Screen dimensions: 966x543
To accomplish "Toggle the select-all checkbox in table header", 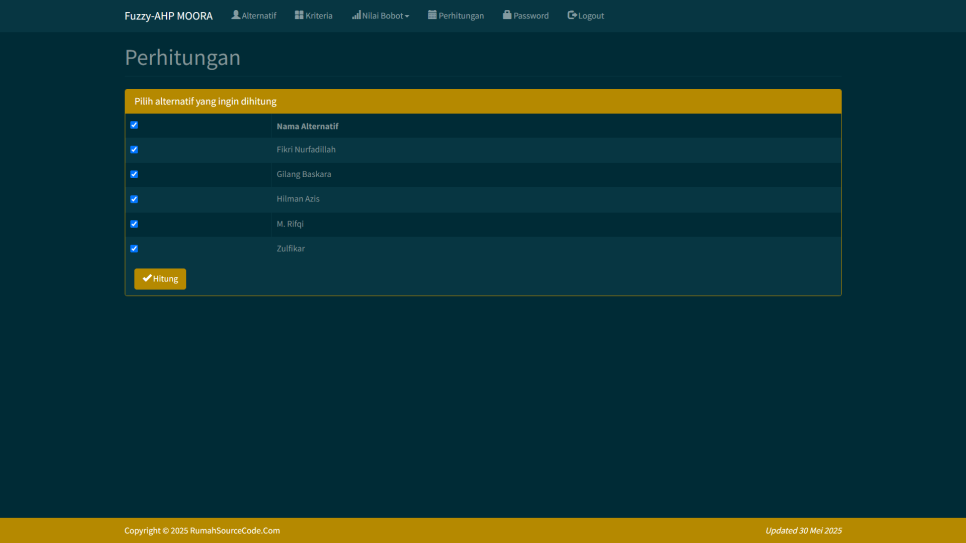I will coord(134,125).
